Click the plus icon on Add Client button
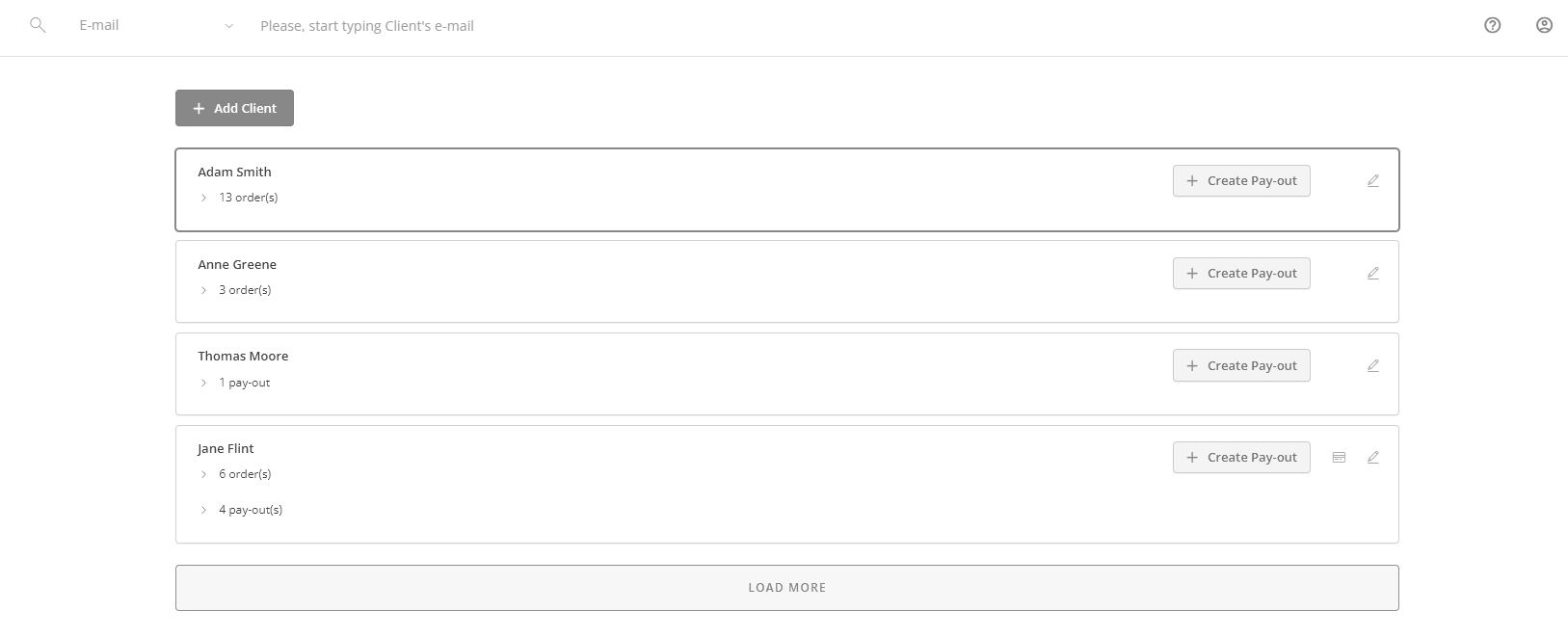The height and width of the screenshot is (638, 1568). pos(199,107)
